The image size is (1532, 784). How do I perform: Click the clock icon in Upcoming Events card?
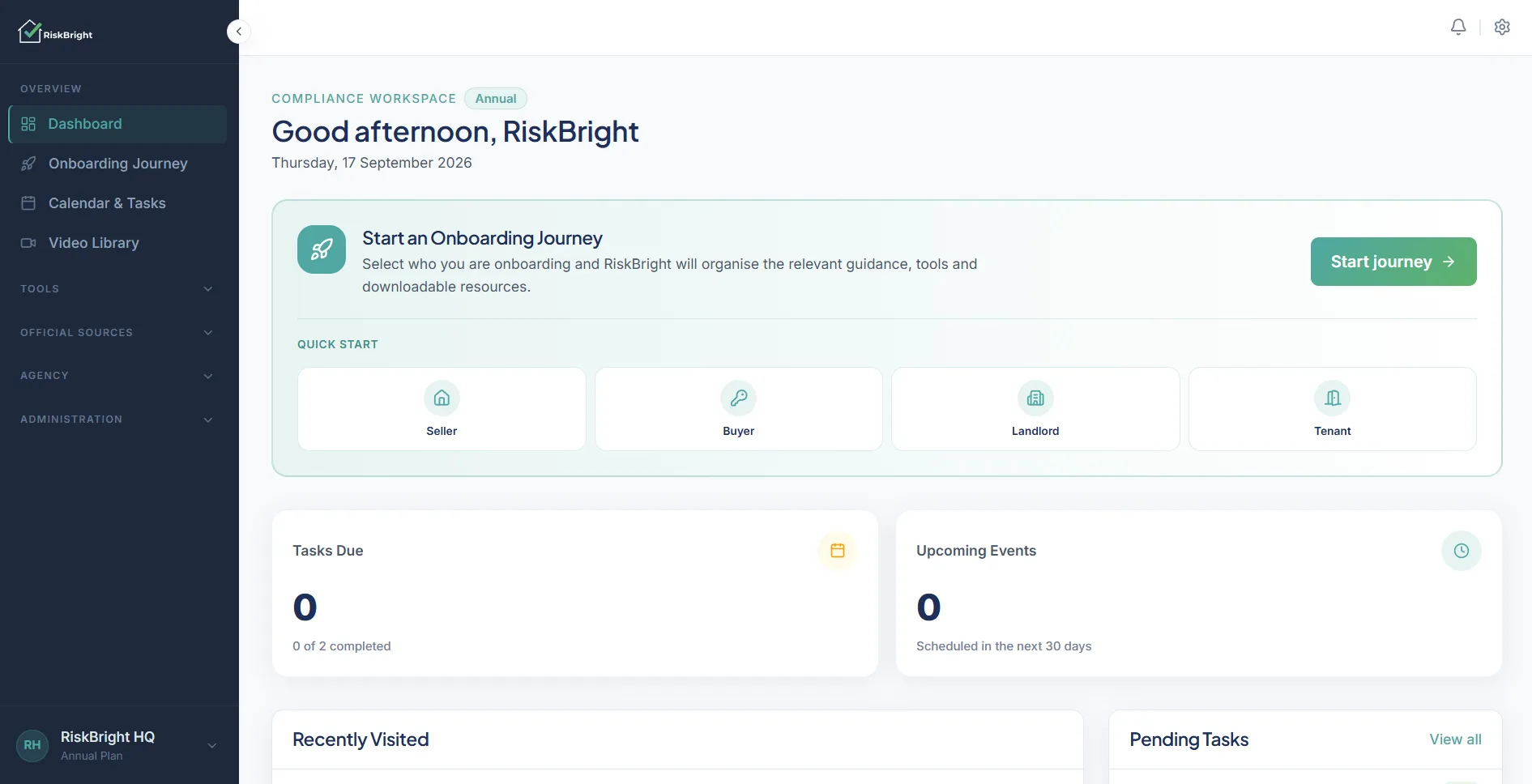pyautogui.click(x=1462, y=551)
